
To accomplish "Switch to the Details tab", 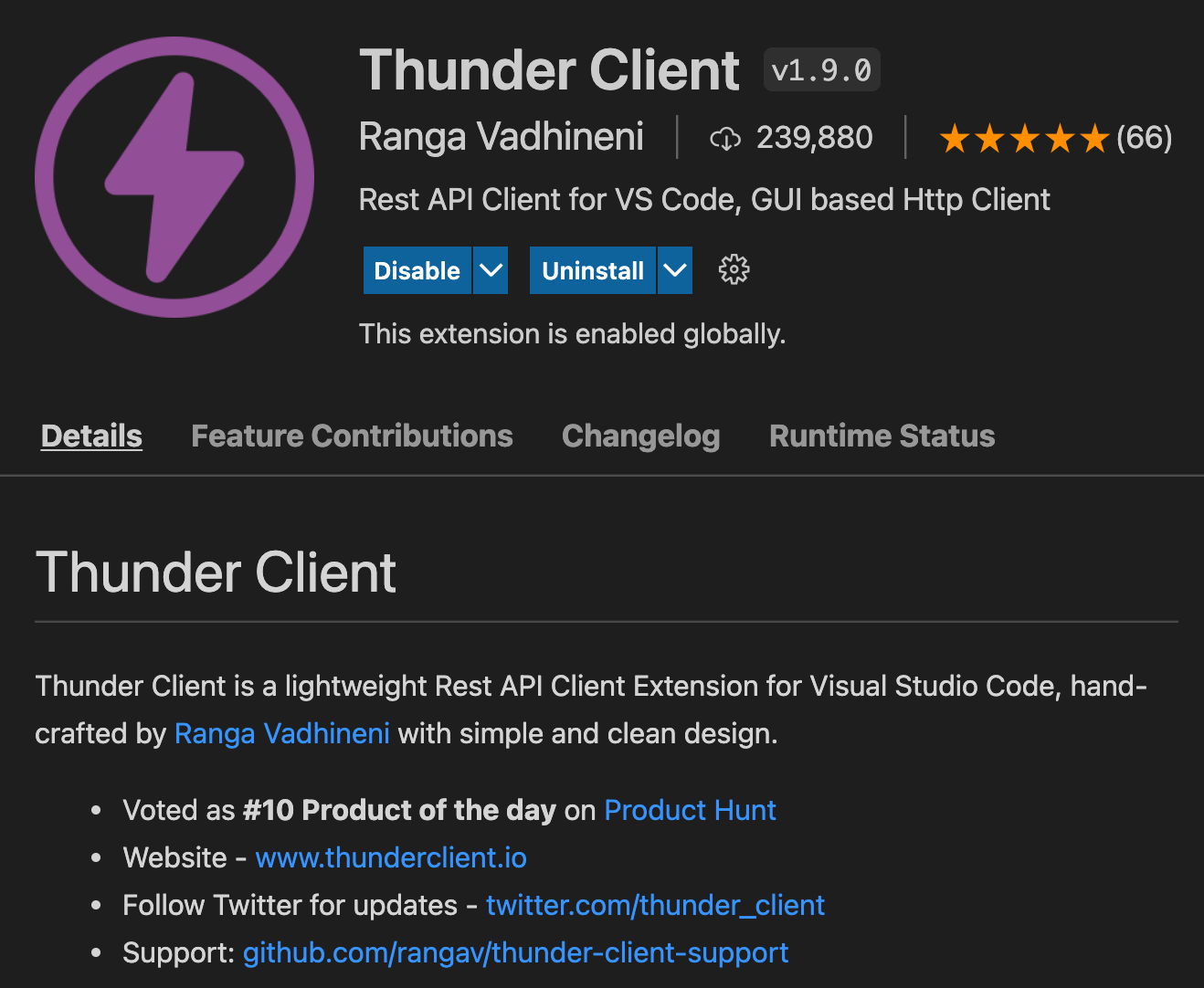I will (x=91, y=436).
